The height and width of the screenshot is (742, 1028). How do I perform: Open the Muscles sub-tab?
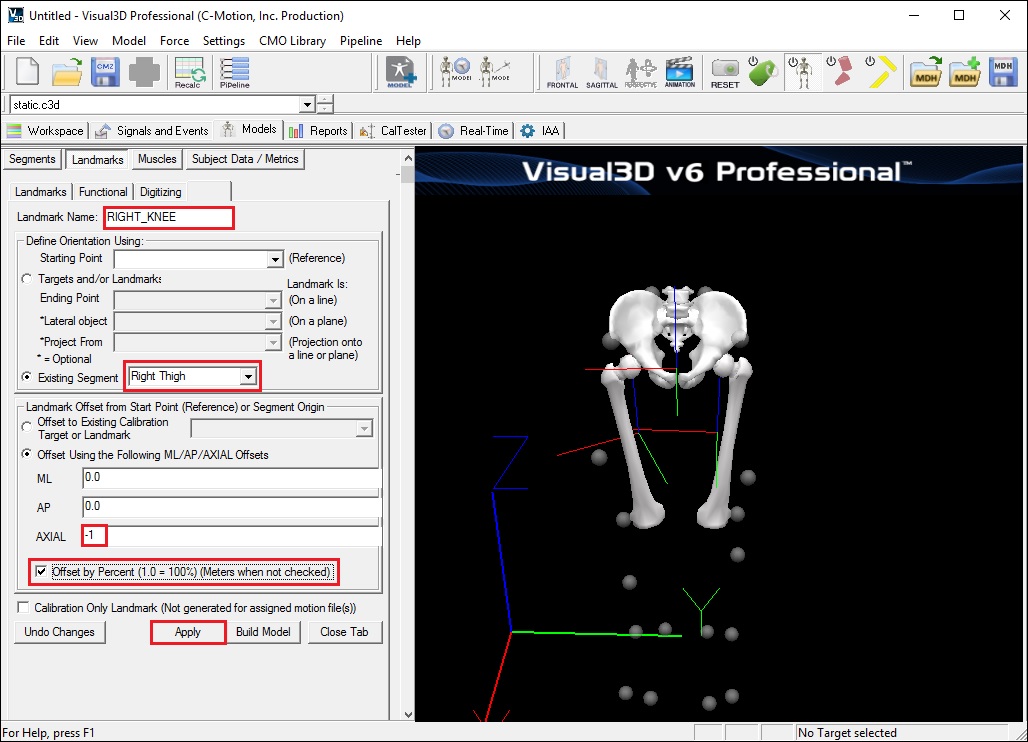[157, 159]
